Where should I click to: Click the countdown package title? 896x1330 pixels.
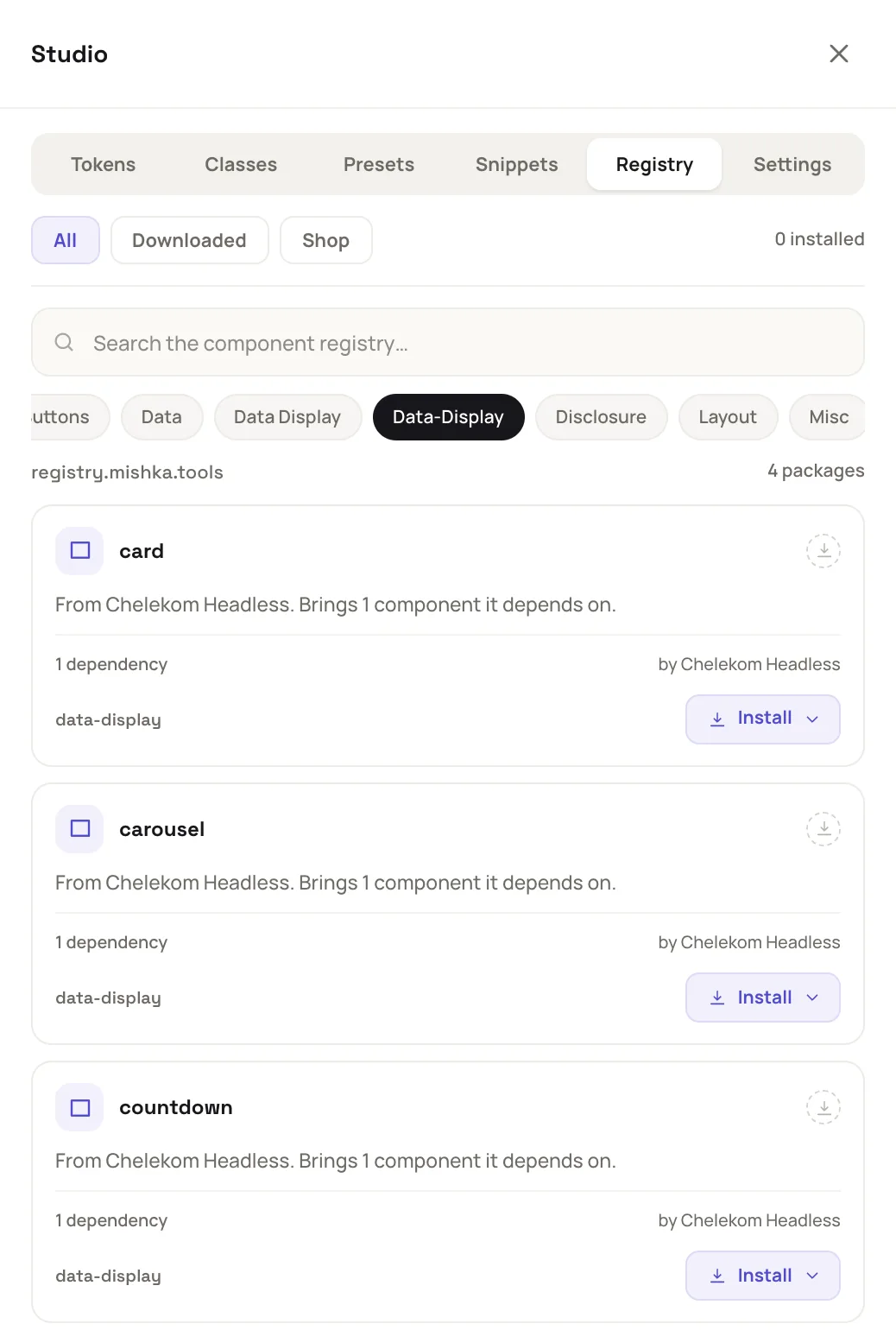coord(176,1107)
